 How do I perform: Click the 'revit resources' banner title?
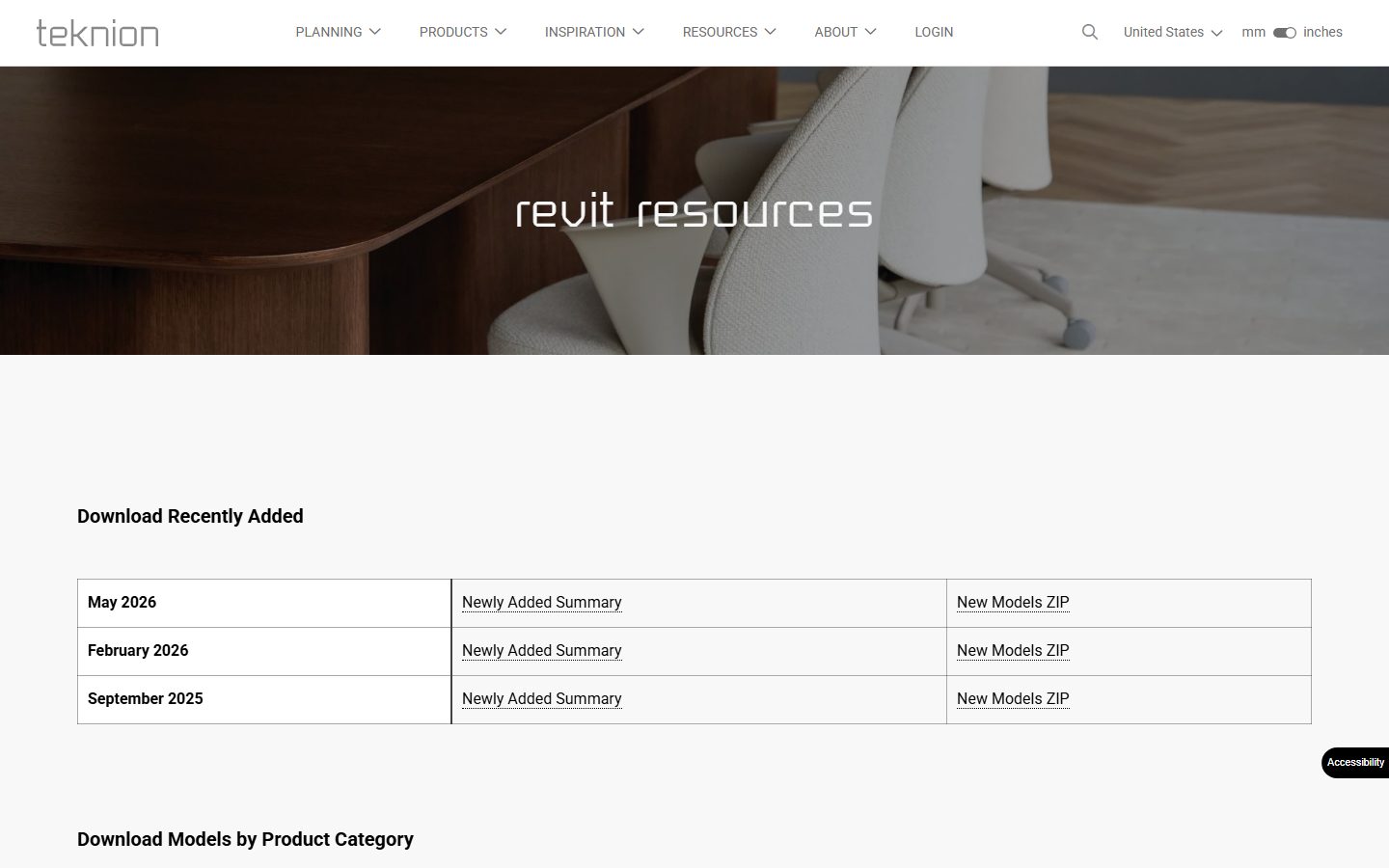pyautogui.click(x=694, y=211)
